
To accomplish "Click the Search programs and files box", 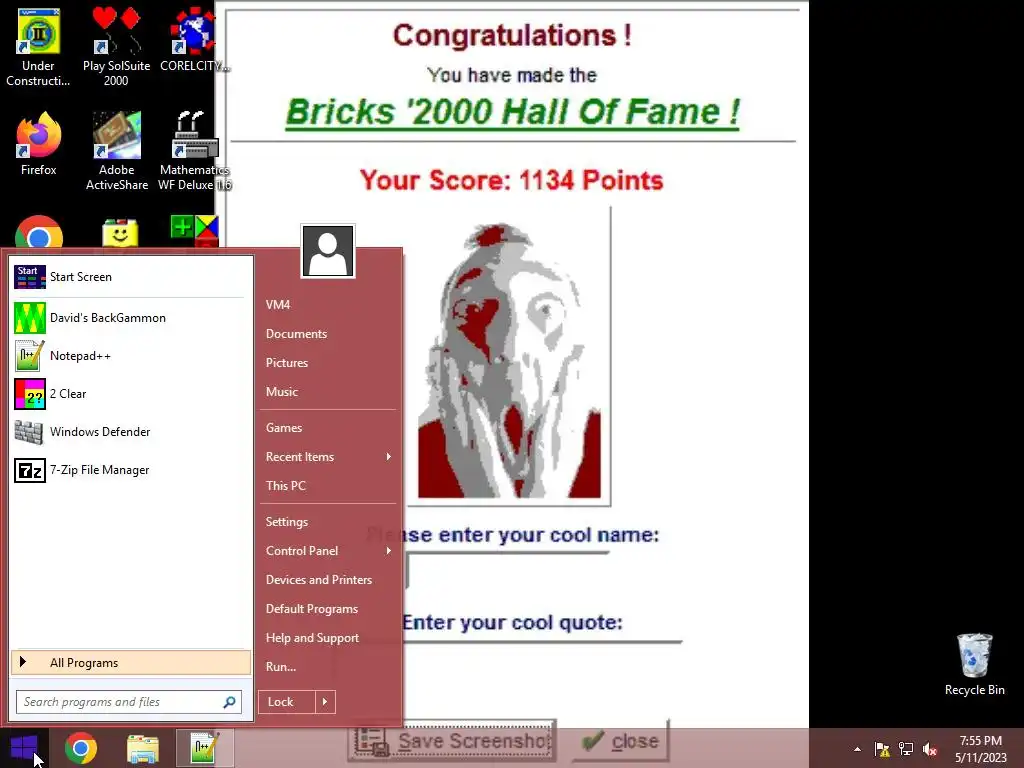I will [x=129, y=702].
